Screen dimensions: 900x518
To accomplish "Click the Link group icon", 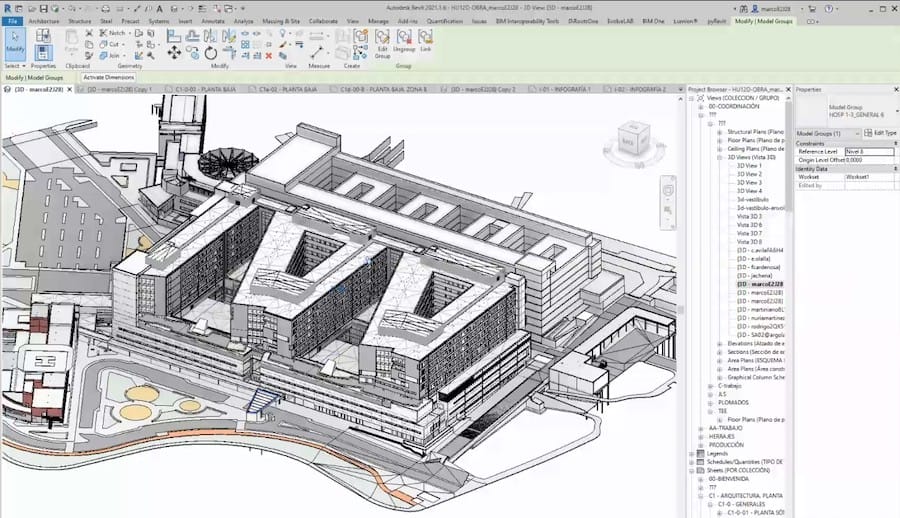I will tap(426, 42).
